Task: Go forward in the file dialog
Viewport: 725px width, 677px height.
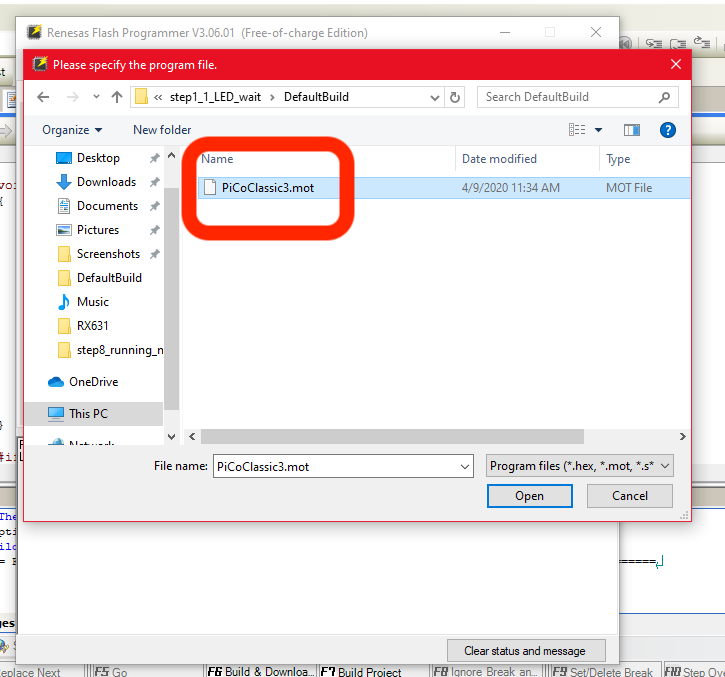Action: [73, 97]
